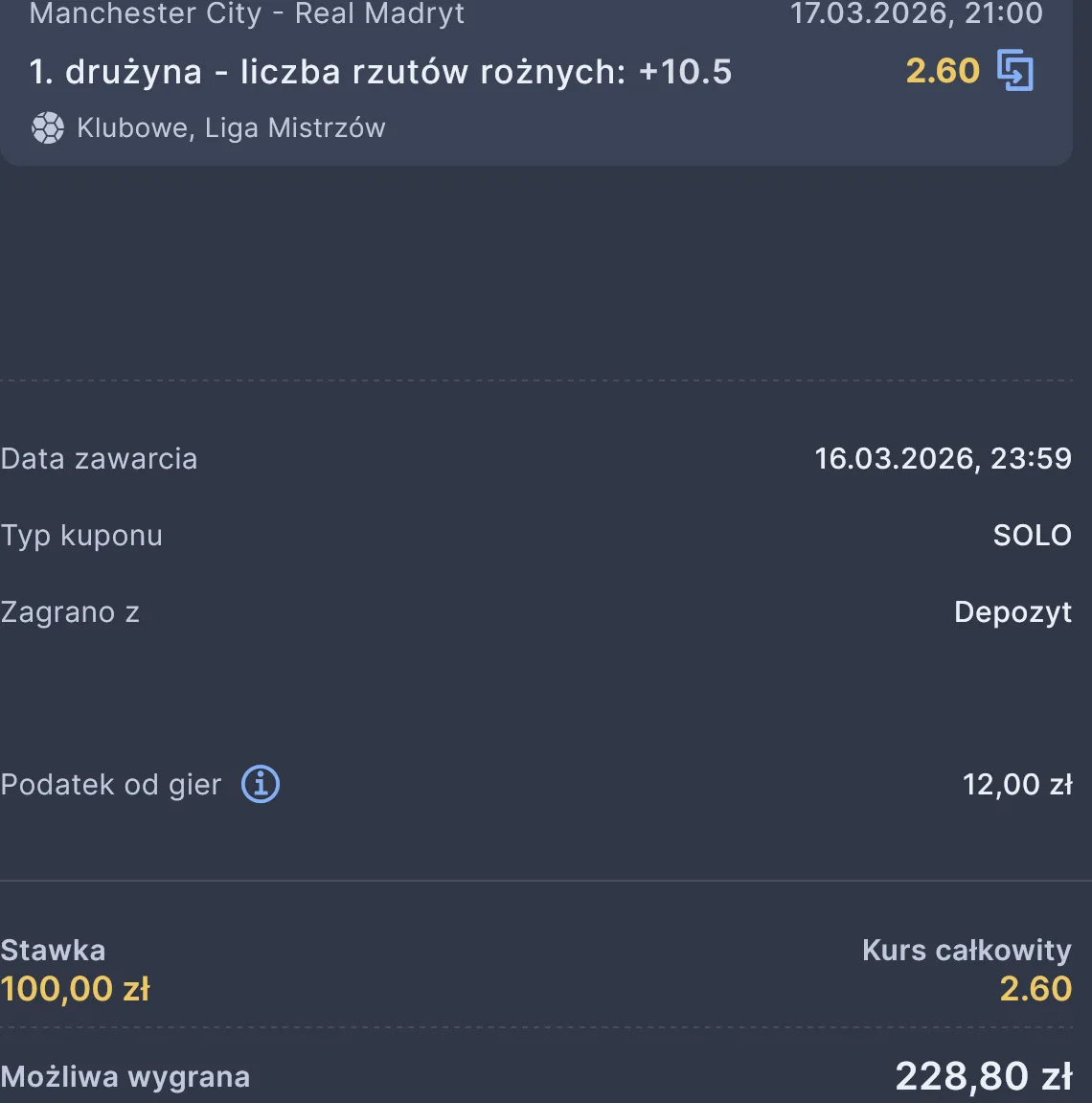Open the Manchester City - Real Madryt match
Image resolution: width=1092 pixels, height=1103 pixels.
(248, 14)
